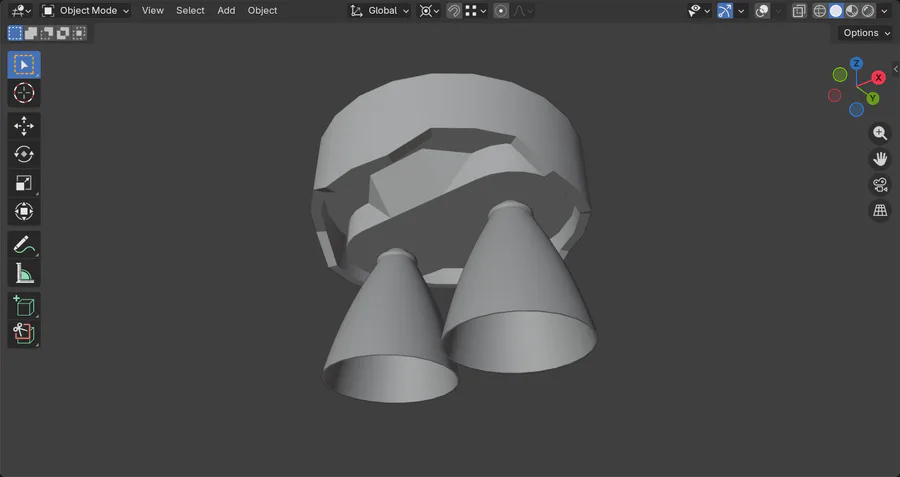This screenshot has height=477, width=900.
Task: Select the Measure tool
Action: pos(24,273)
